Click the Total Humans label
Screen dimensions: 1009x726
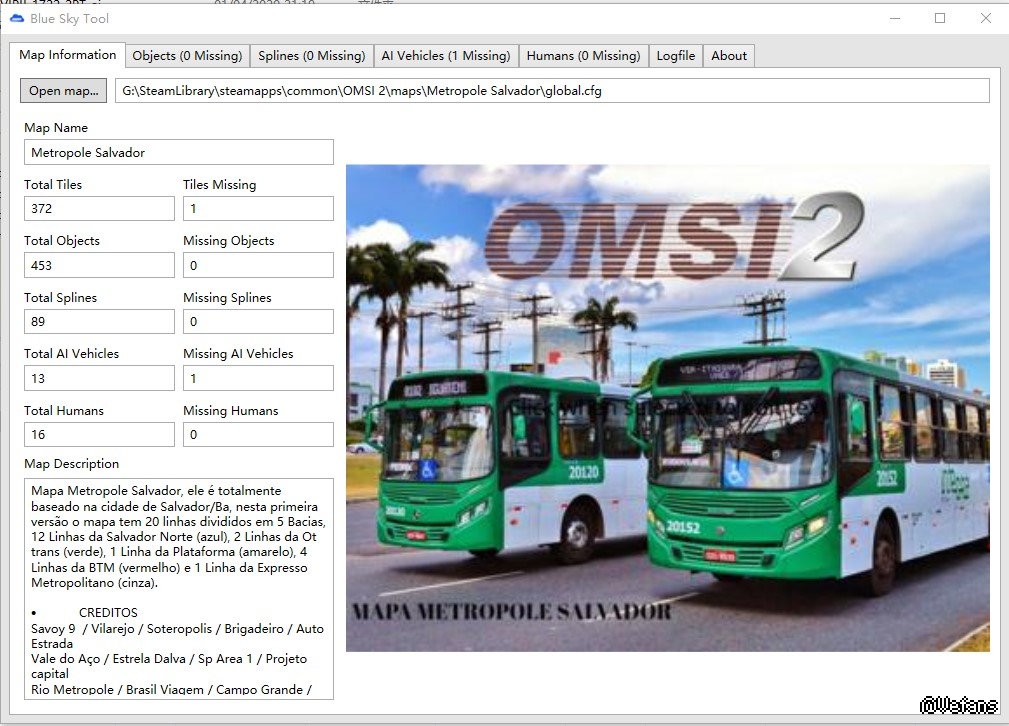[64, 411]
